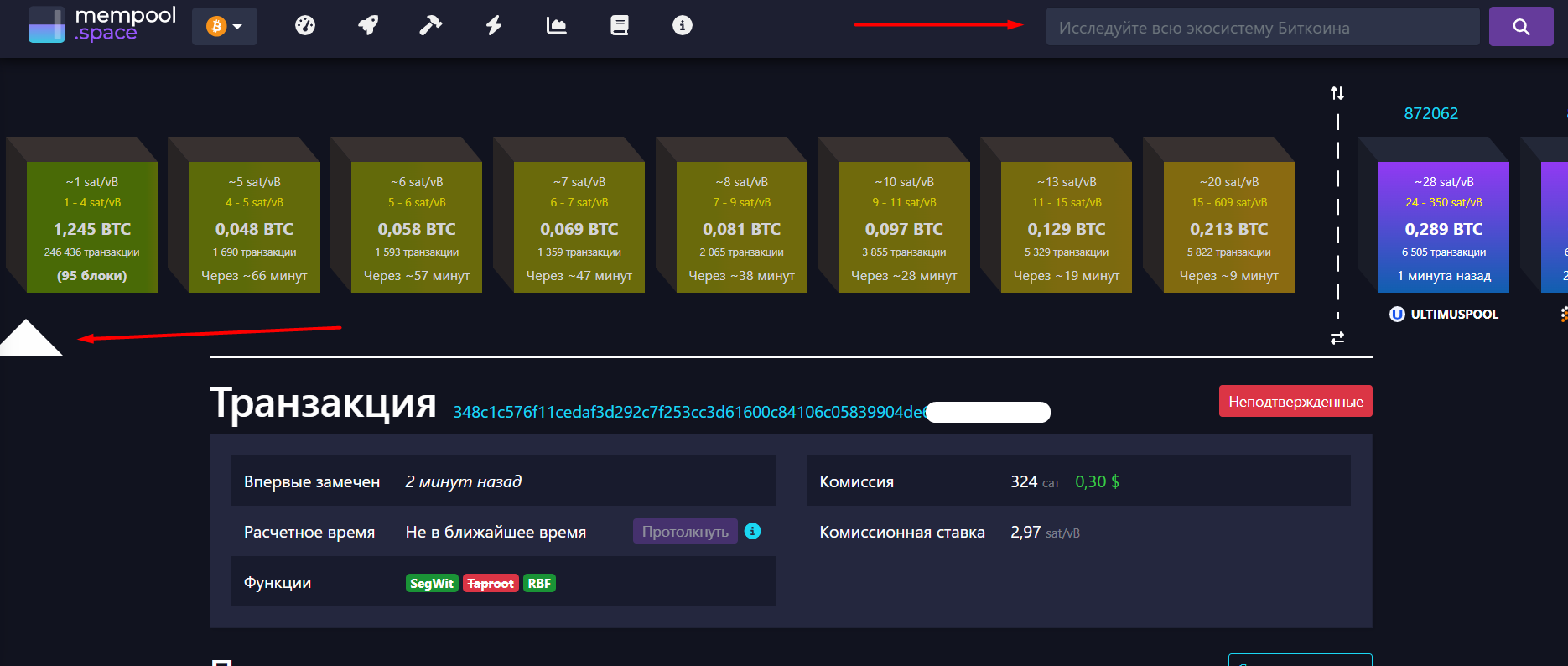Open the Bitcoin network selector dropdown
The image size is (1568, 666).
point(225,26)
